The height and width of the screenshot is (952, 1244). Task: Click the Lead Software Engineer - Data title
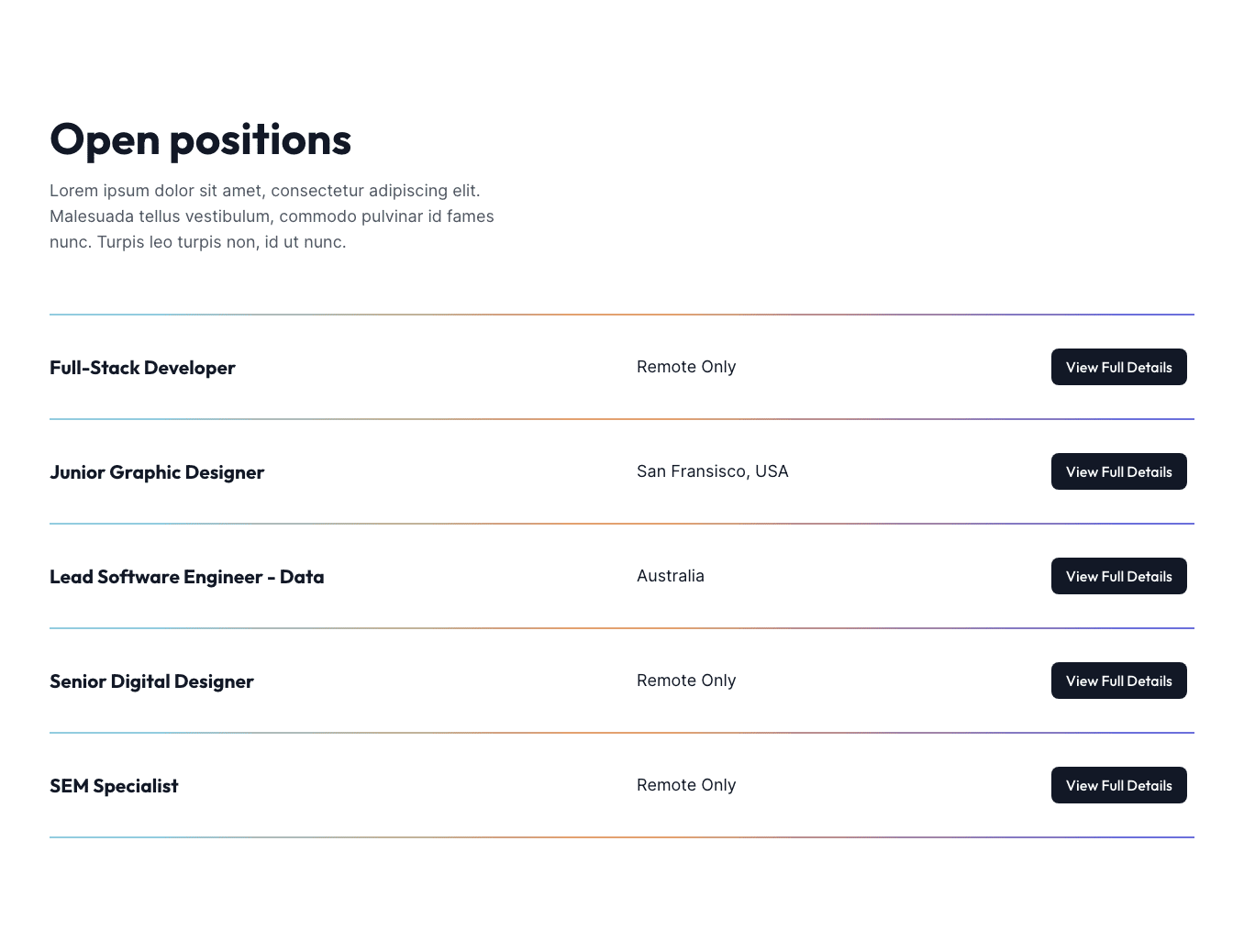[186, 577]
